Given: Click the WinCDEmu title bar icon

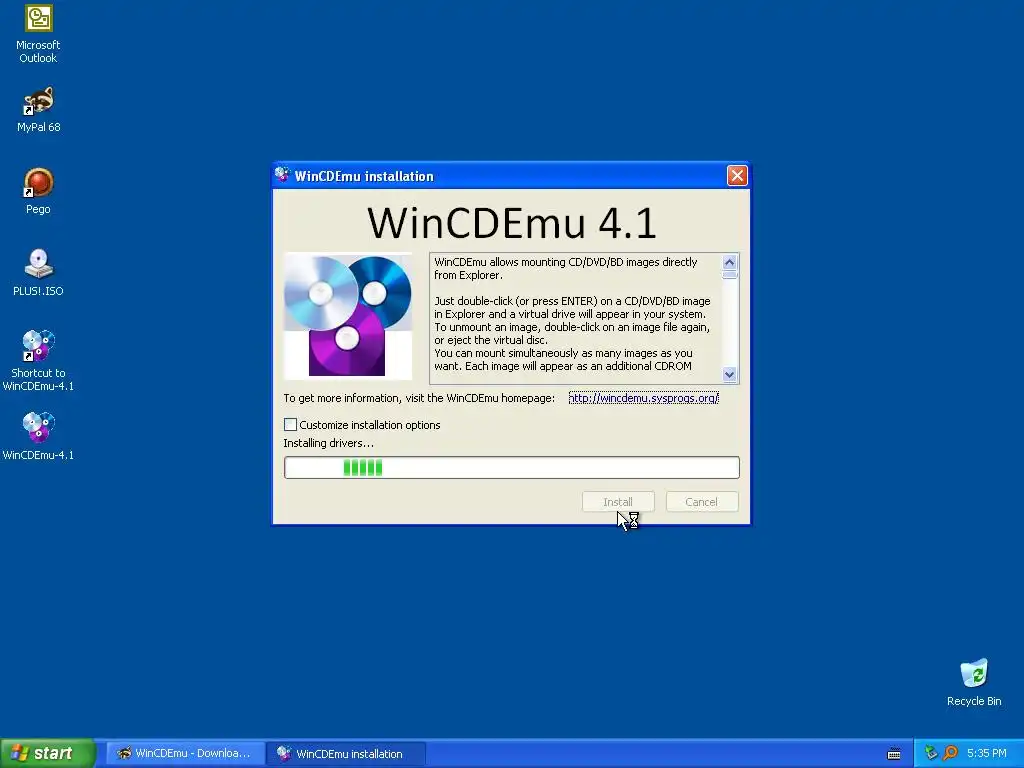Looking at the screenshot, I should (x=283, y=175).
